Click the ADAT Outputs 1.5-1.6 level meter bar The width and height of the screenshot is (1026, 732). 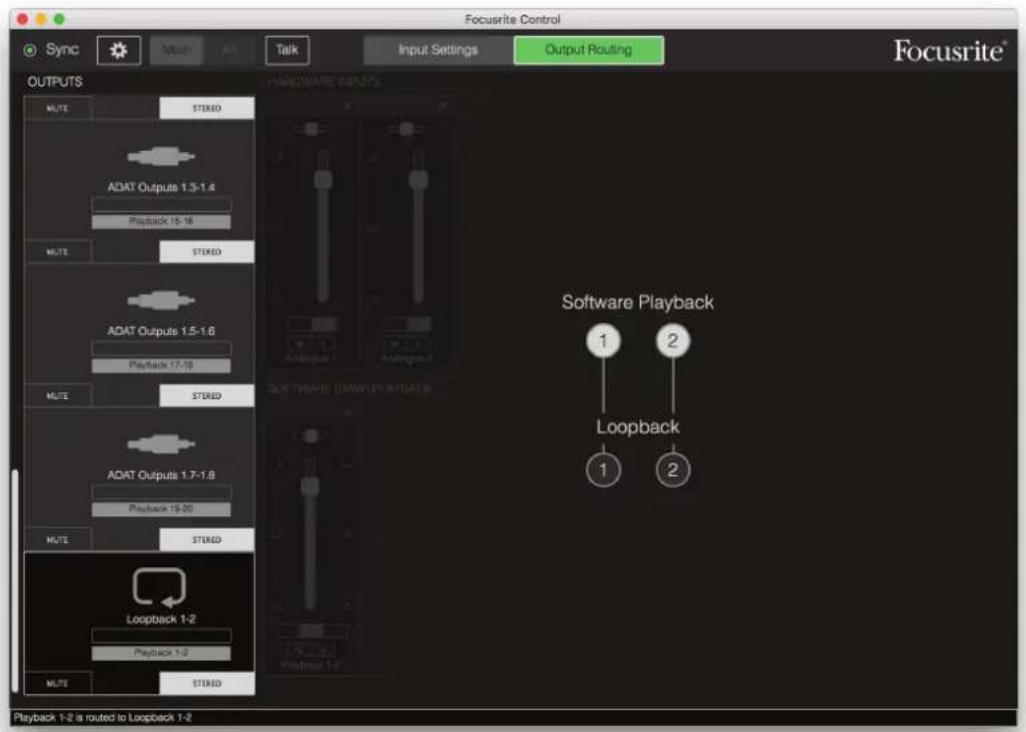(x=161, y=348)
